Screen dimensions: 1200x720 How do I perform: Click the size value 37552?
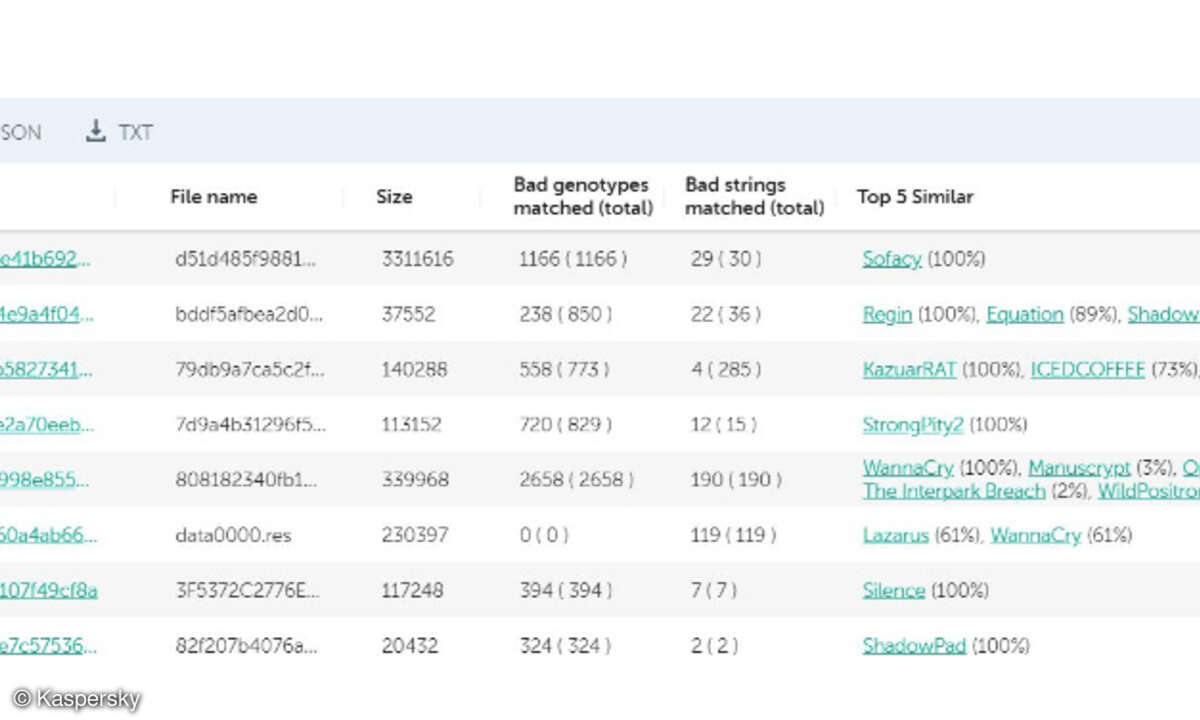tap(408, 314)
